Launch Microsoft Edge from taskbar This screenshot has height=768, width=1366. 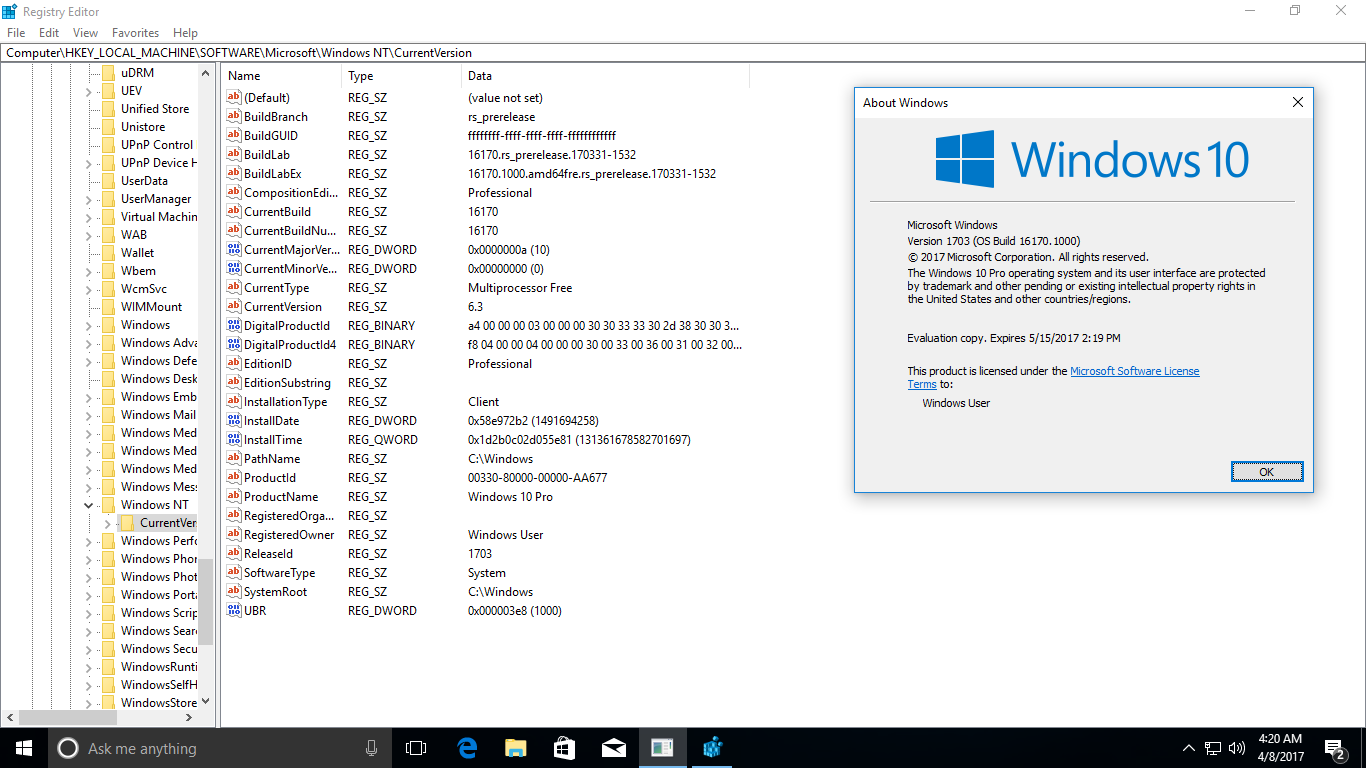click(467, 748)
